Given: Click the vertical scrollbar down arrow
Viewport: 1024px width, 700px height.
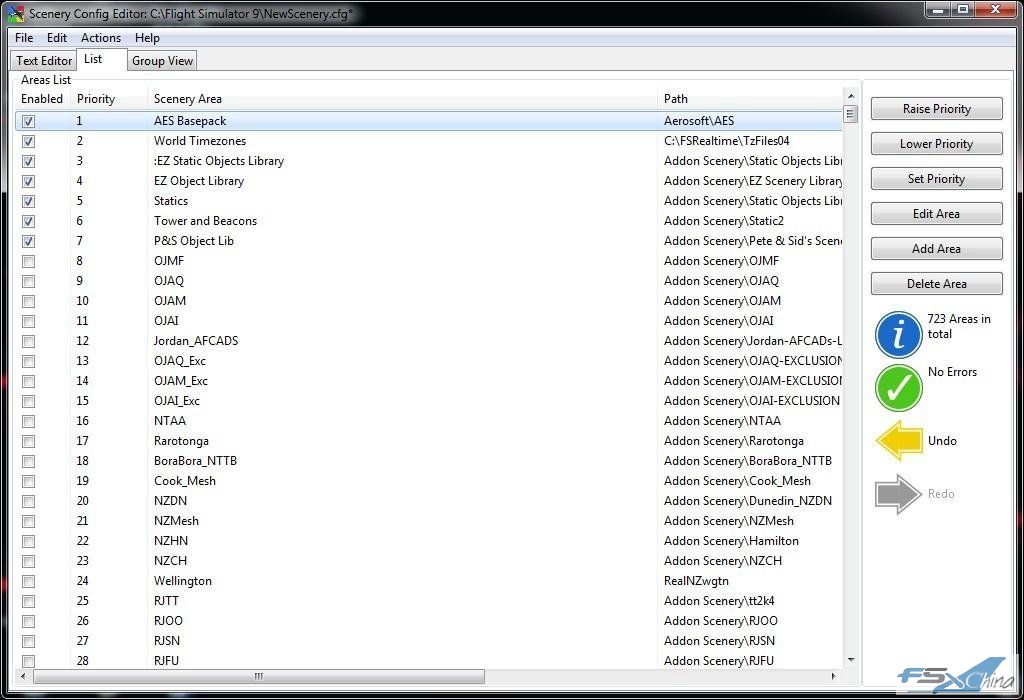Looking at the screenshot, I should (x=850, y=660).
